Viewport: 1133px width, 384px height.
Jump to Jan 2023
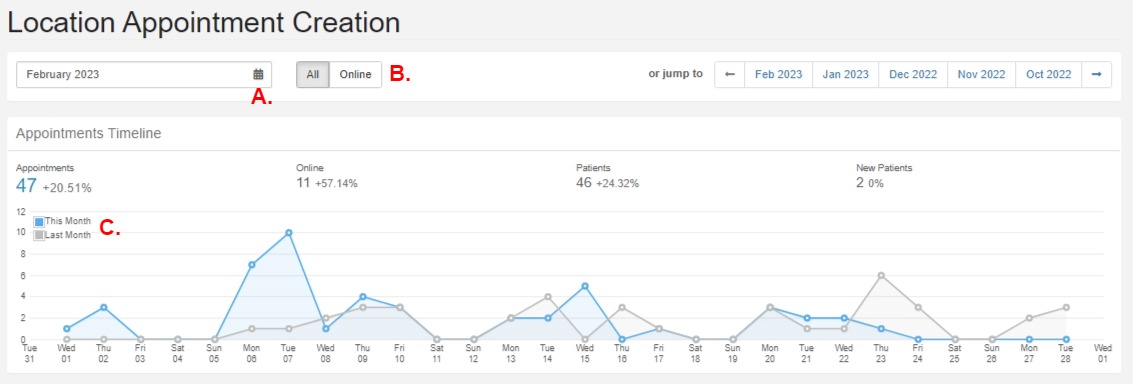click(846, 74)
